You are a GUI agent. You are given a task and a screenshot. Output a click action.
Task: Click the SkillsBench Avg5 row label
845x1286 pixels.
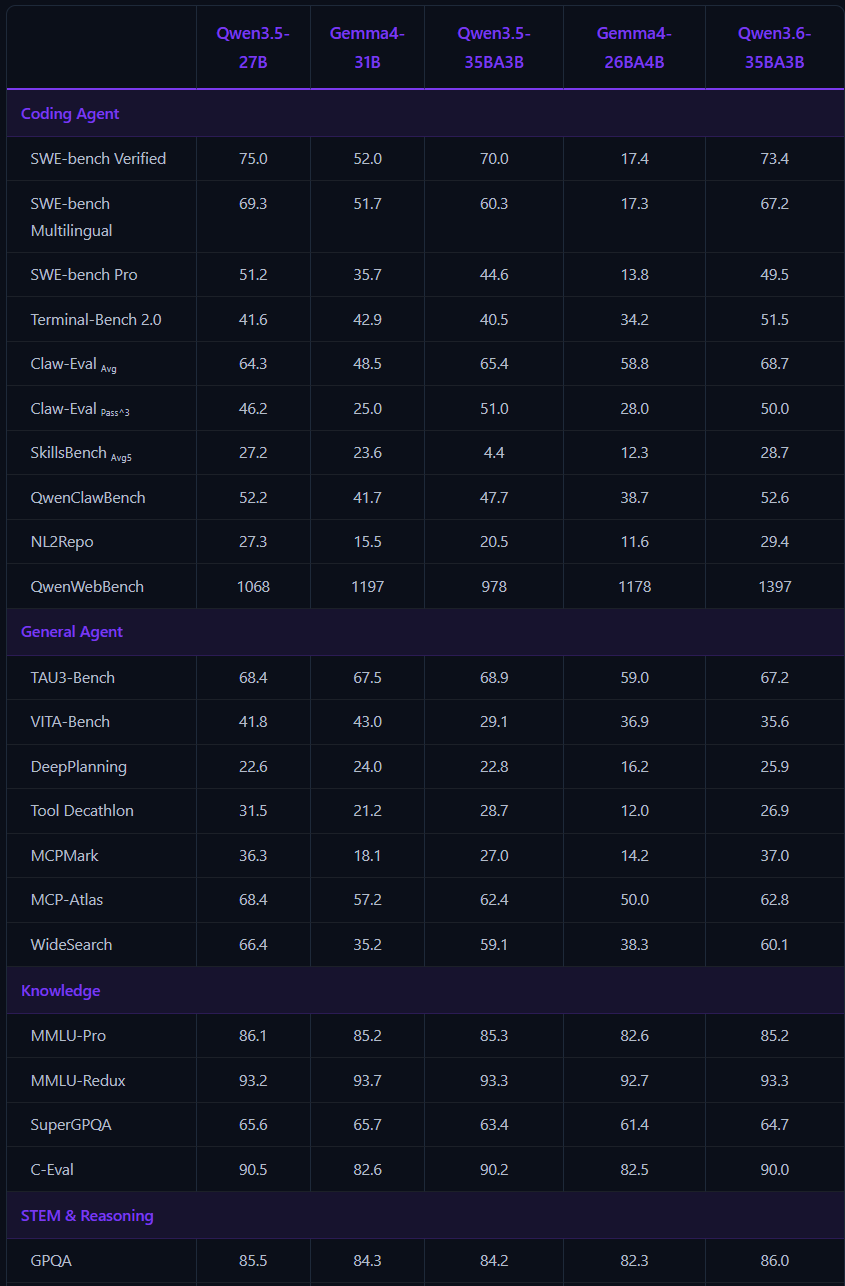click(81, 453)
